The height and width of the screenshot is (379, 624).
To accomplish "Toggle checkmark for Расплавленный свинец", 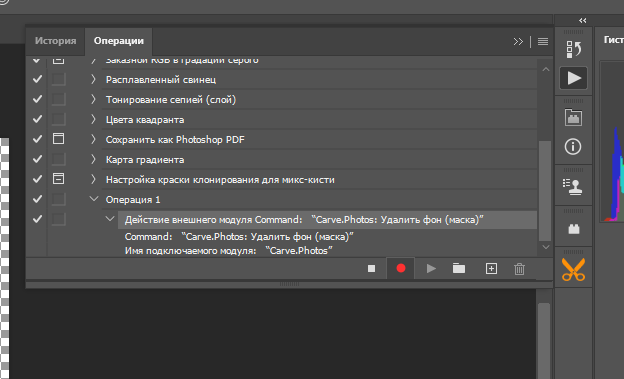I will pyautogui.click(x=37, y=79).
